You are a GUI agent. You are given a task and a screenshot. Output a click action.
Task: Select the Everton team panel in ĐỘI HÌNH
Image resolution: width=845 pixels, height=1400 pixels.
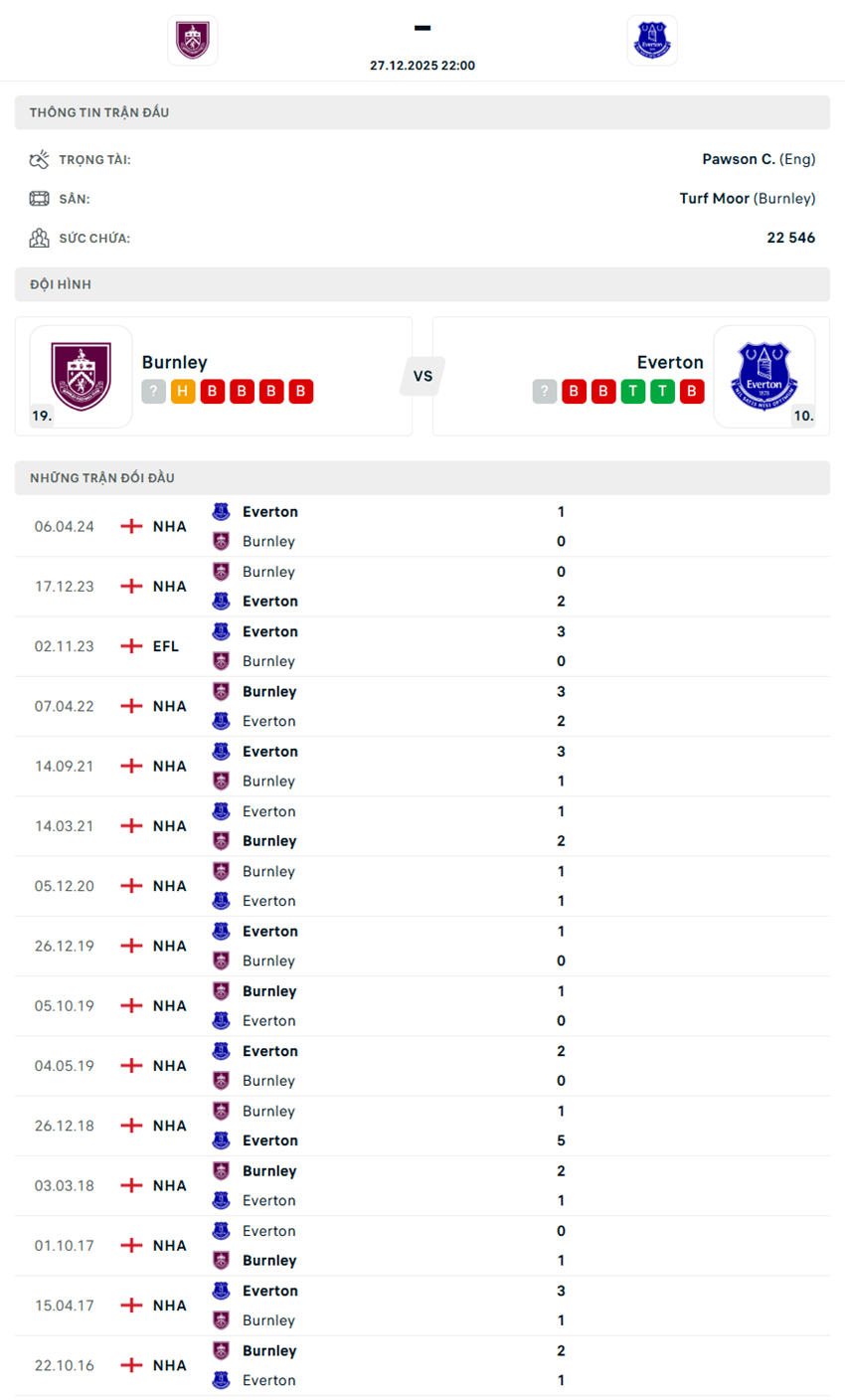630,376
